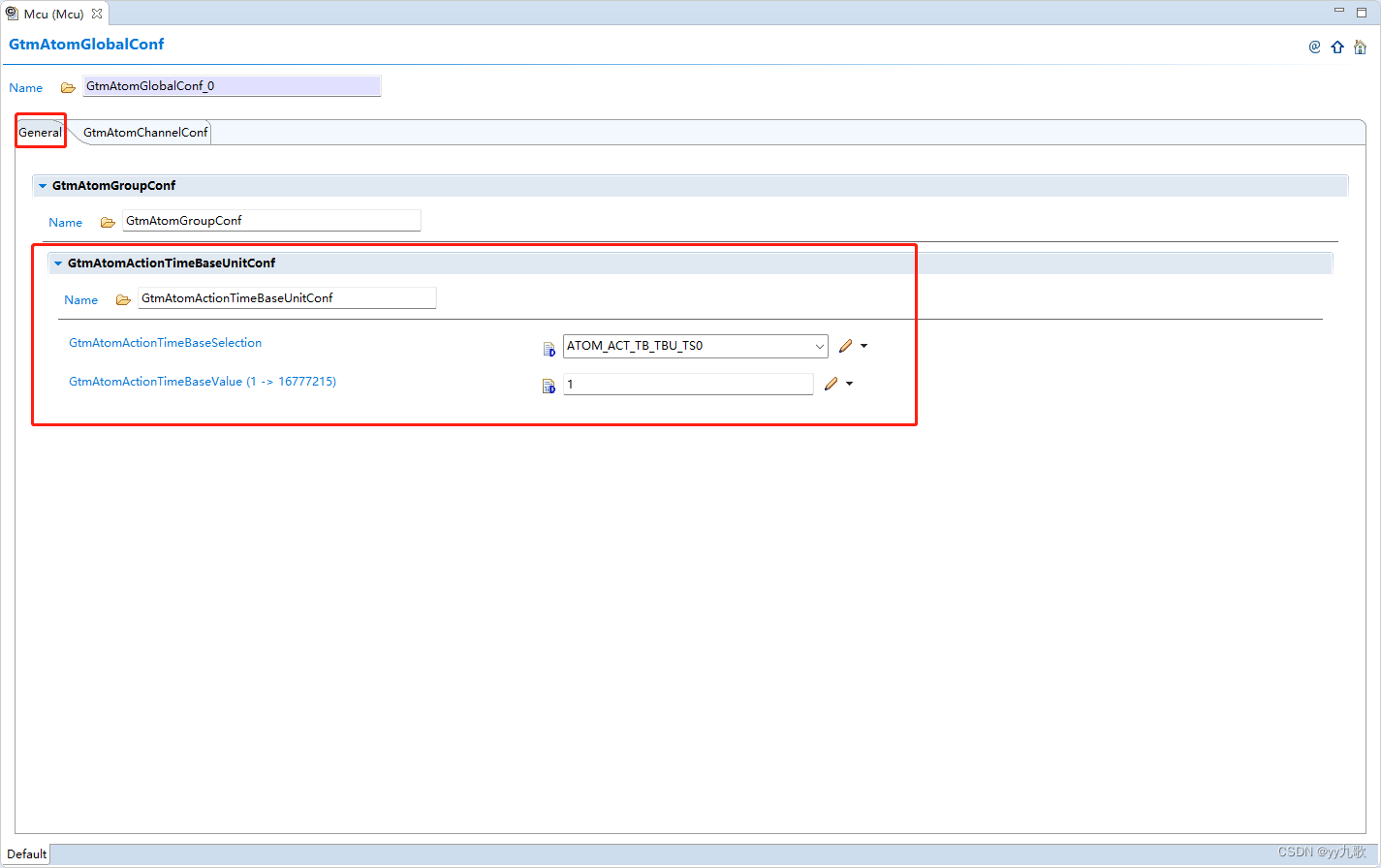The height and width of the screenshot is (868, 1381).
Task: Collapse the GtmAtomActionTimeBaseUnitConf section
Action: click(x=58, y=263)
